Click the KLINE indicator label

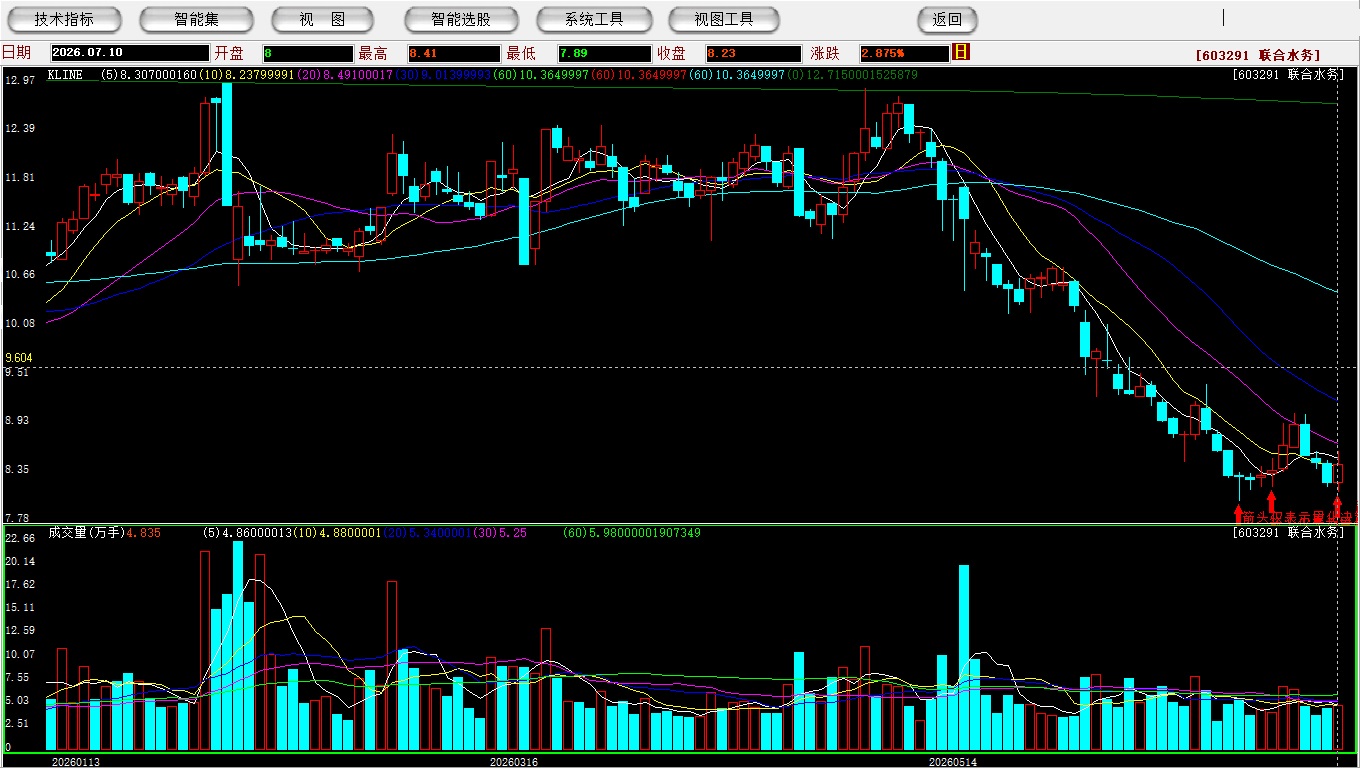(66, 75)
